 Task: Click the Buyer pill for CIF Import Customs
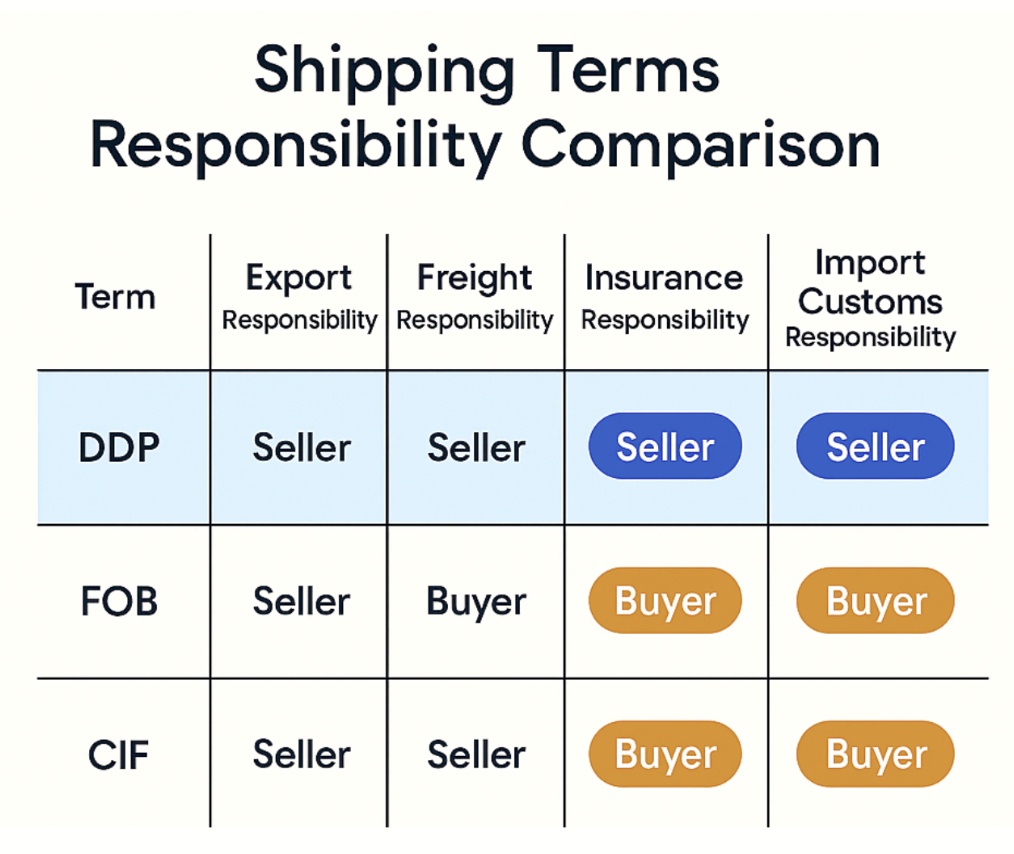click(875, 754)
